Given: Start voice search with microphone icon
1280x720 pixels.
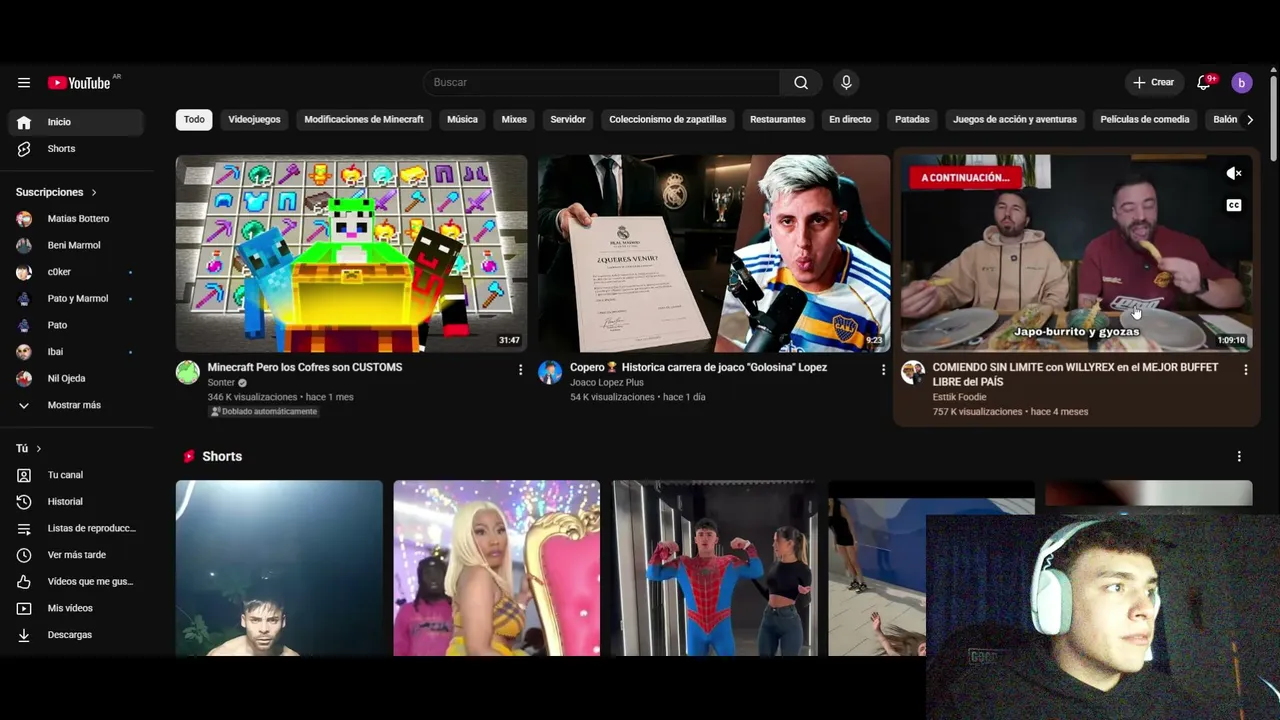Looking at the screenshot, I should 846,83.
